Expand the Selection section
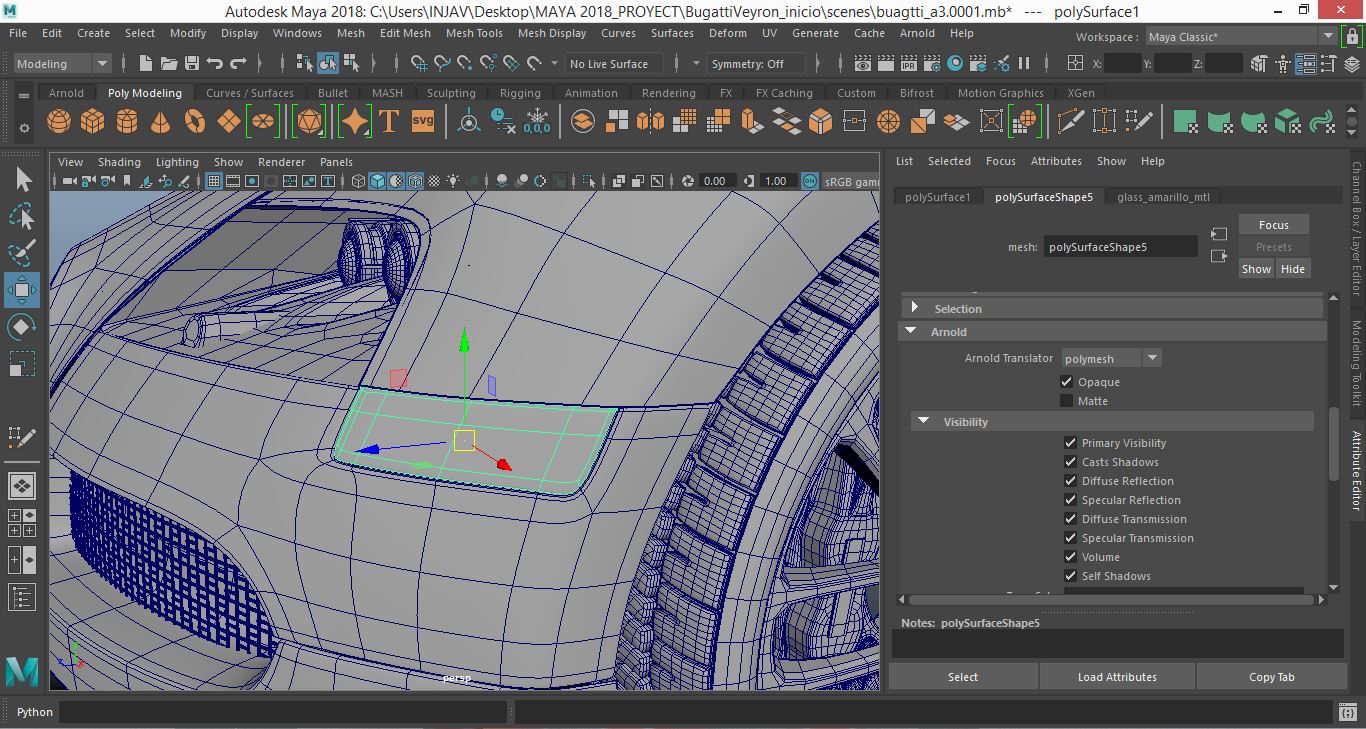1366x729 pixels. (x=914, y=308)
